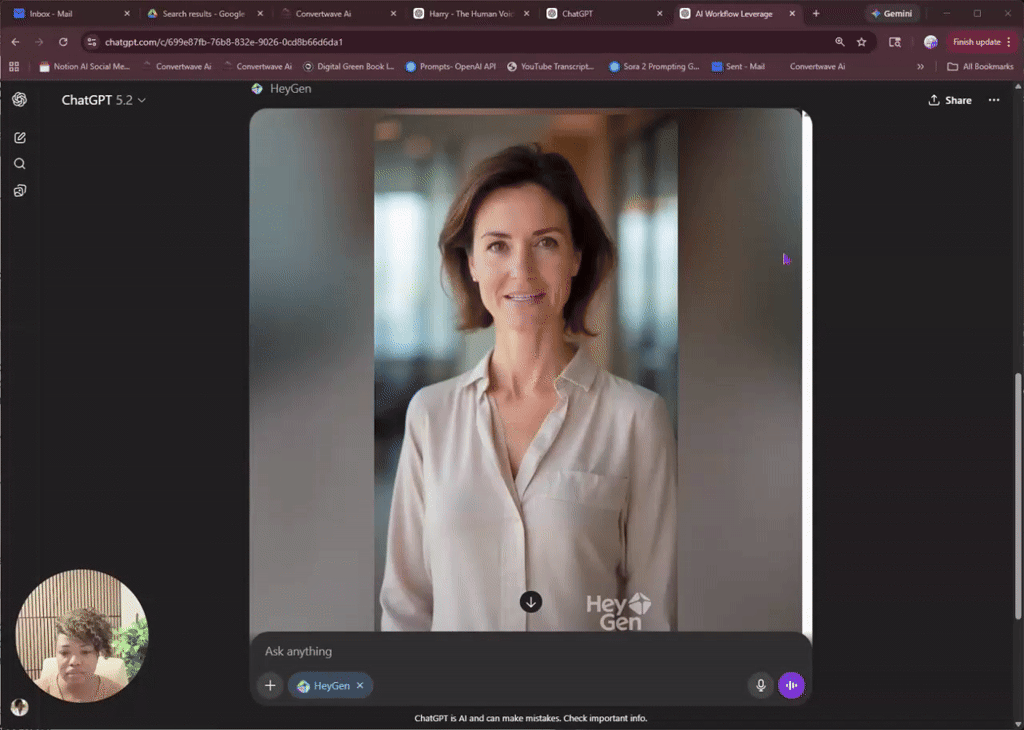Open the ChatGPT 5.2 model dropdown

103,100
